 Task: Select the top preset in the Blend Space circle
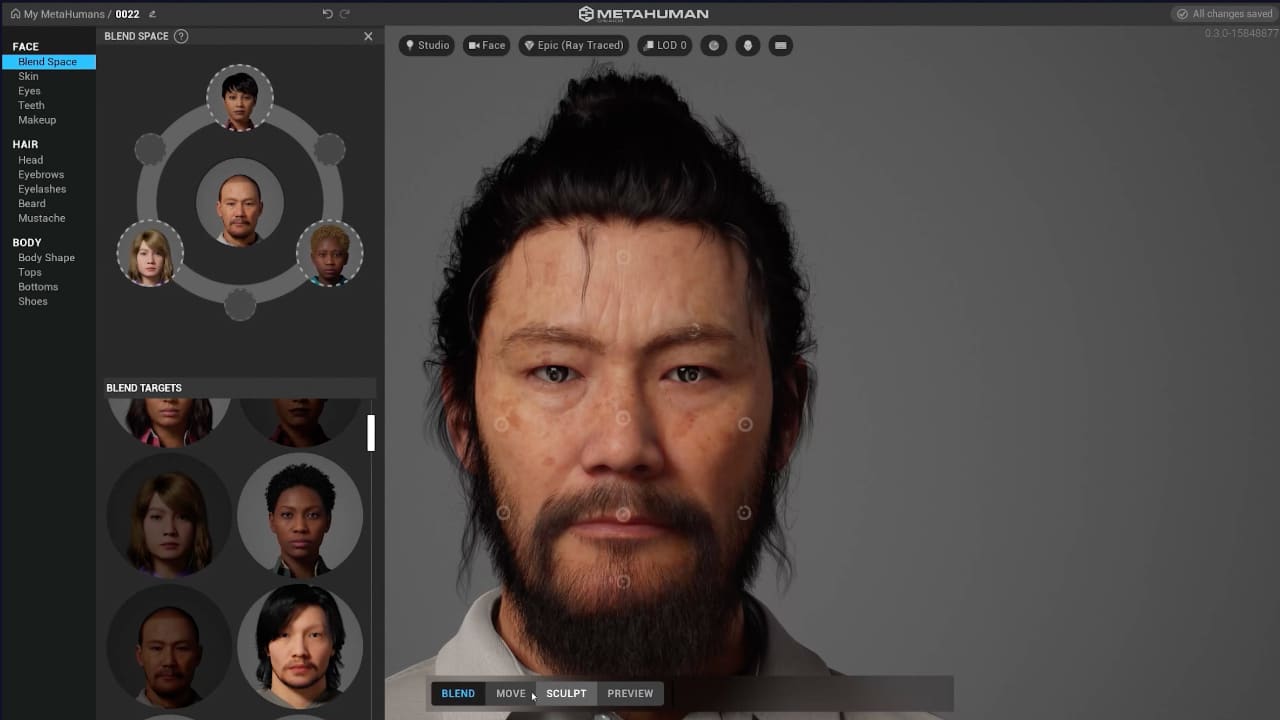[x=239, y=98]
